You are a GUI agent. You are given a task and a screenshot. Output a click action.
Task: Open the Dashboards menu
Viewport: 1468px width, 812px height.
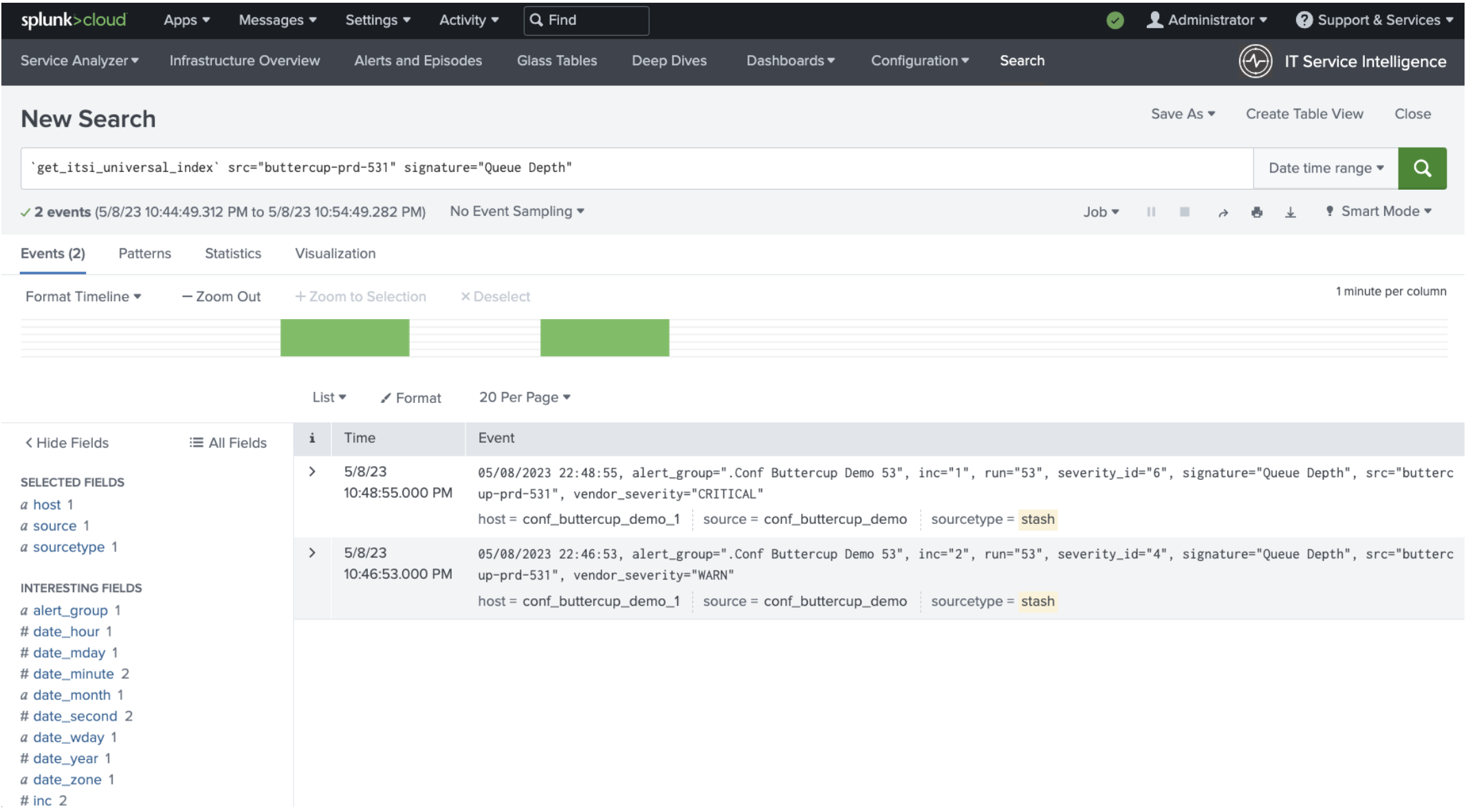coord(790,61)
